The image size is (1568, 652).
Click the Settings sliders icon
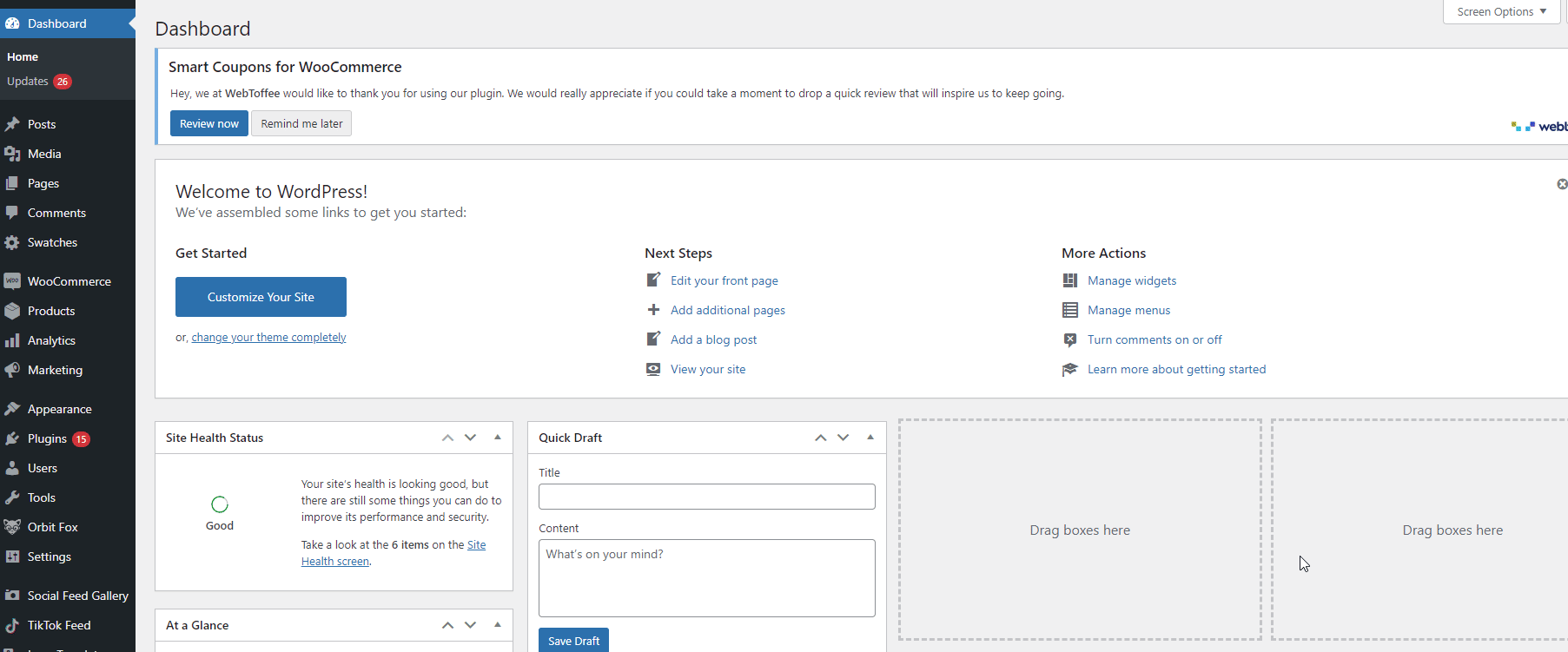pyautogui.click(x=12, y=557)
